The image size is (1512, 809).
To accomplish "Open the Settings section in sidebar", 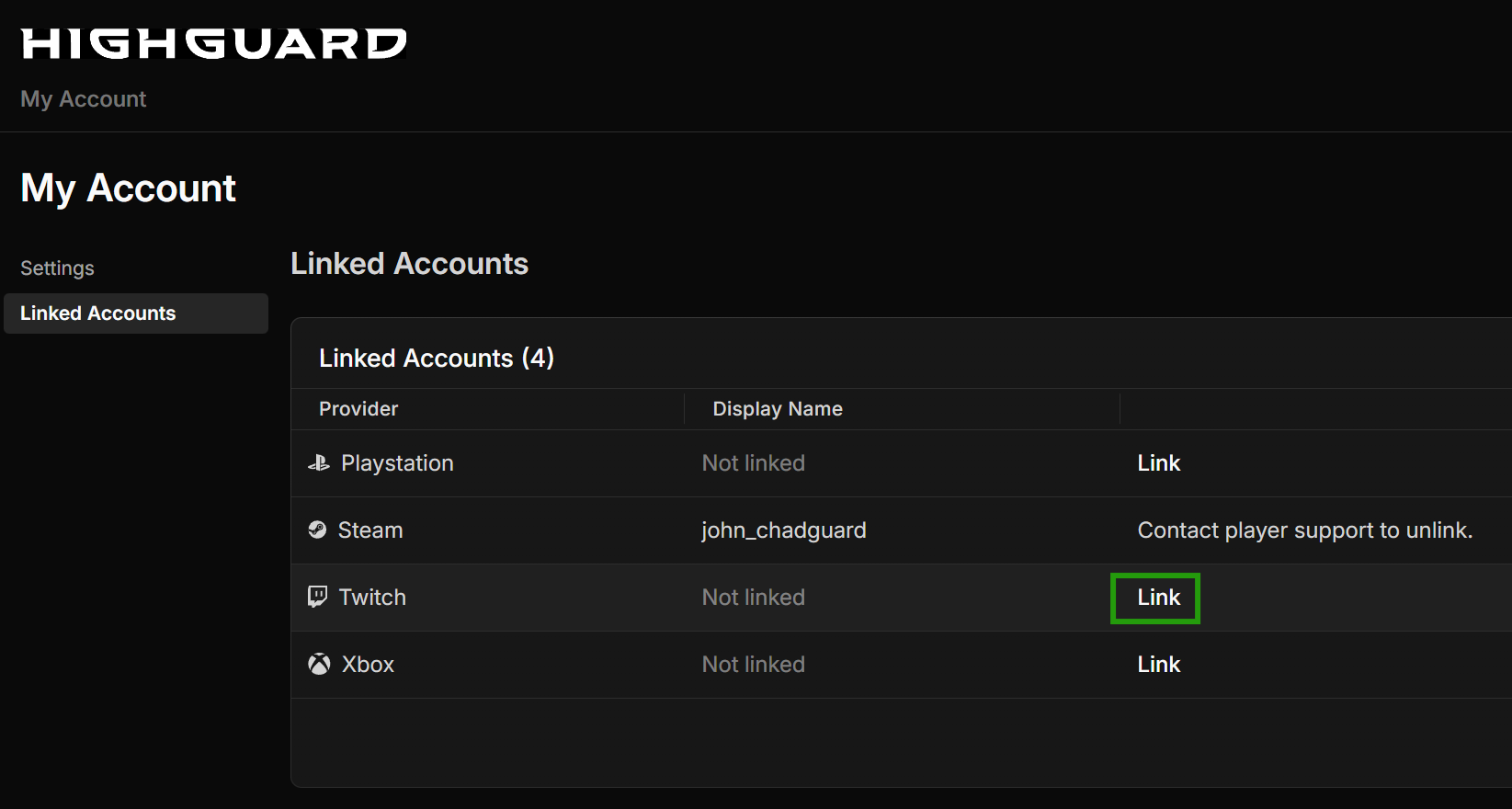I will pos(57,268).
